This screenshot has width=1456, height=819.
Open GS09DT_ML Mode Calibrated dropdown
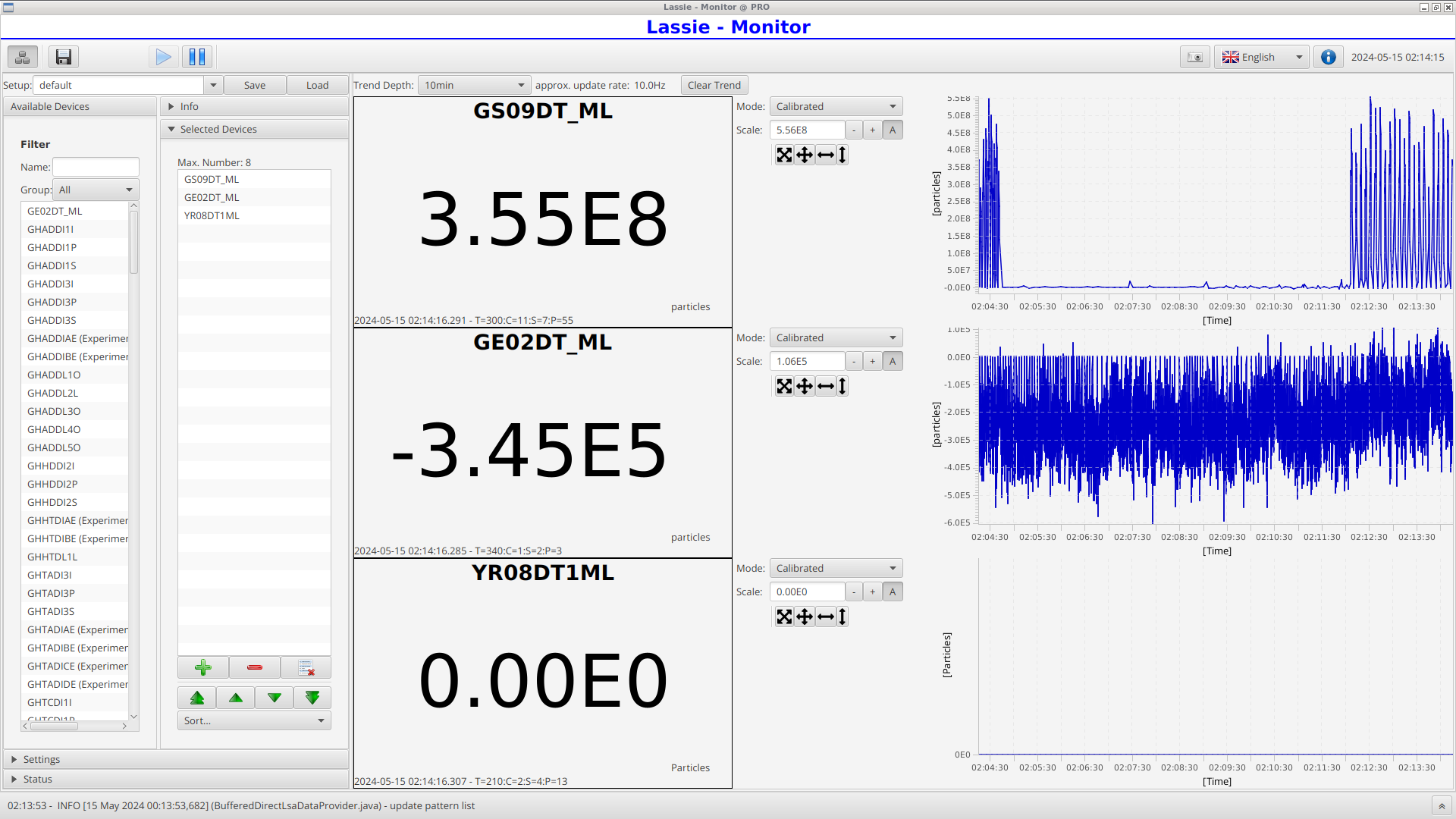pyautogui.click(x=836, y=106)
